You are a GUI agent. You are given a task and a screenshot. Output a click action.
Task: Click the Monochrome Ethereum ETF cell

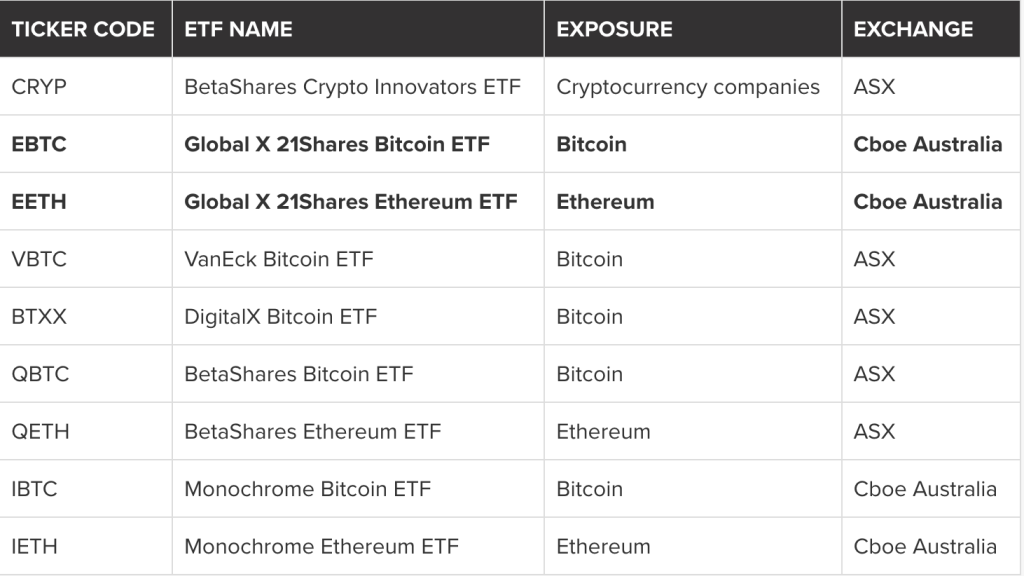point(321,546)
